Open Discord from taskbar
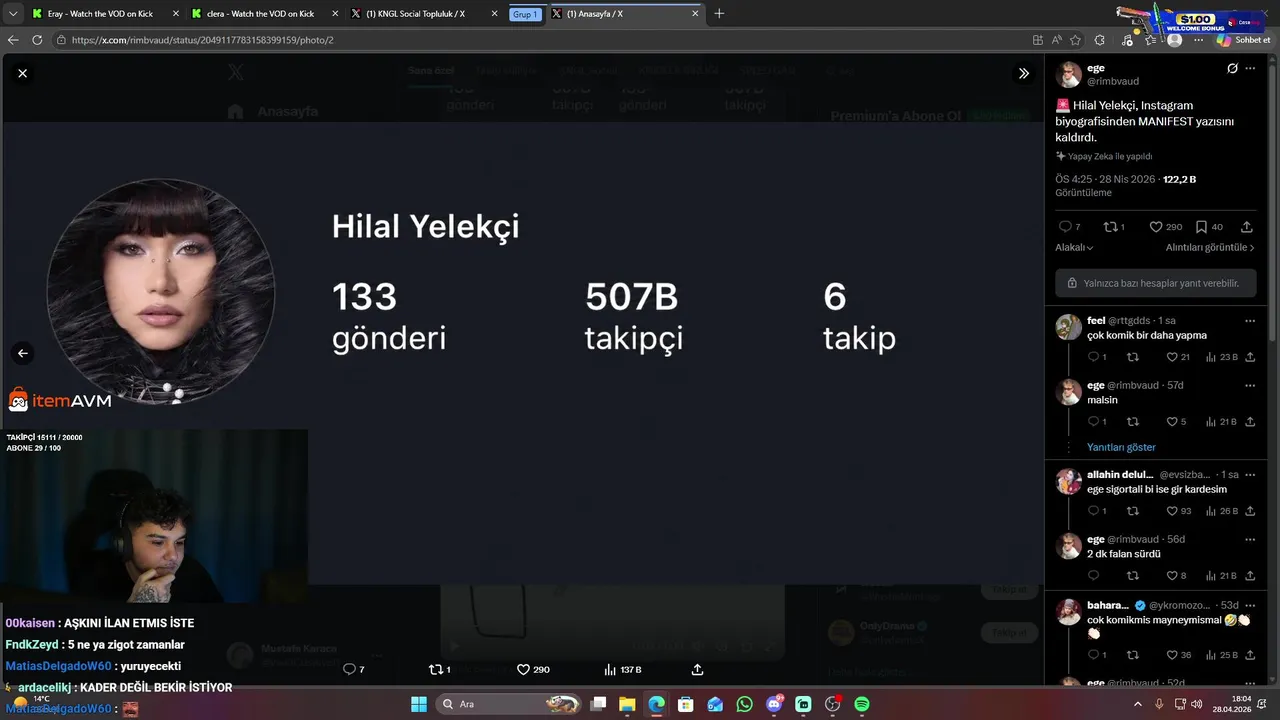Viewport: 1280px width, 720px height. pos(774,704)
